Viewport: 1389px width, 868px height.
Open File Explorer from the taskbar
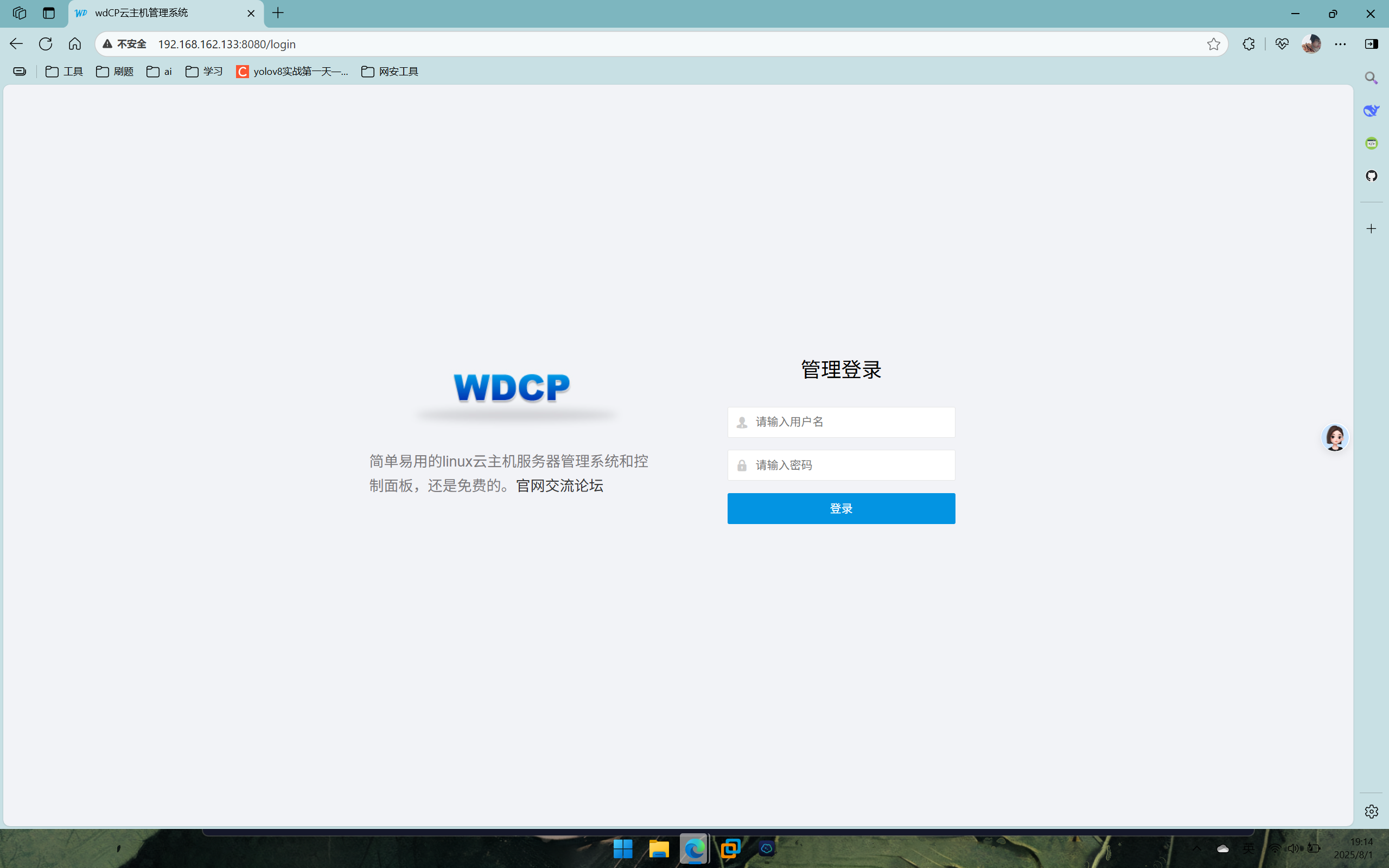[659, 848]
